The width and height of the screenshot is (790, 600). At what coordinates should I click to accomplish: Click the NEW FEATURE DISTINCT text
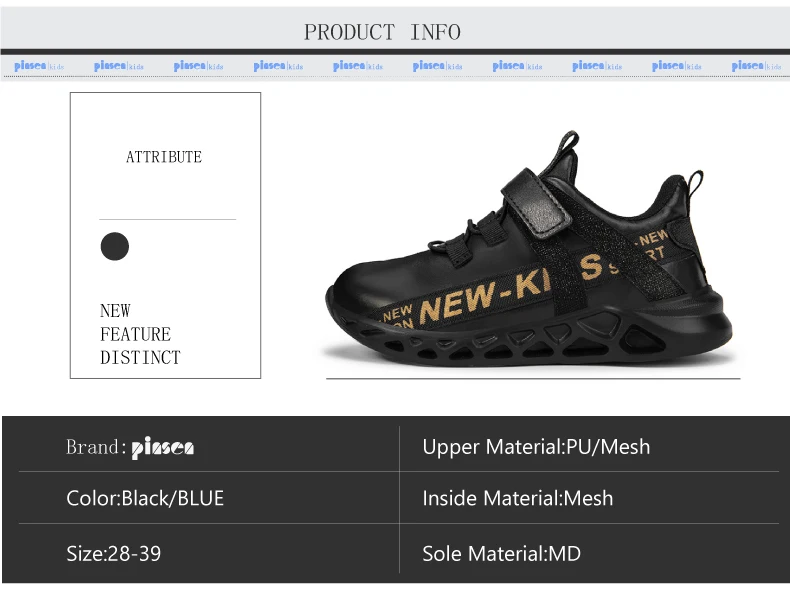(x=140, y=334)
